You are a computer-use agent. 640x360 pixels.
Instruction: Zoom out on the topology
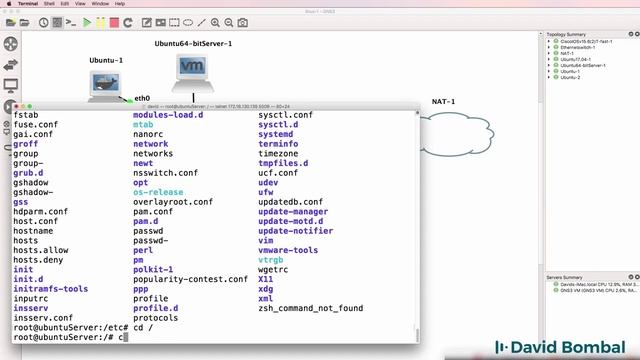click(x=229, y=23)
